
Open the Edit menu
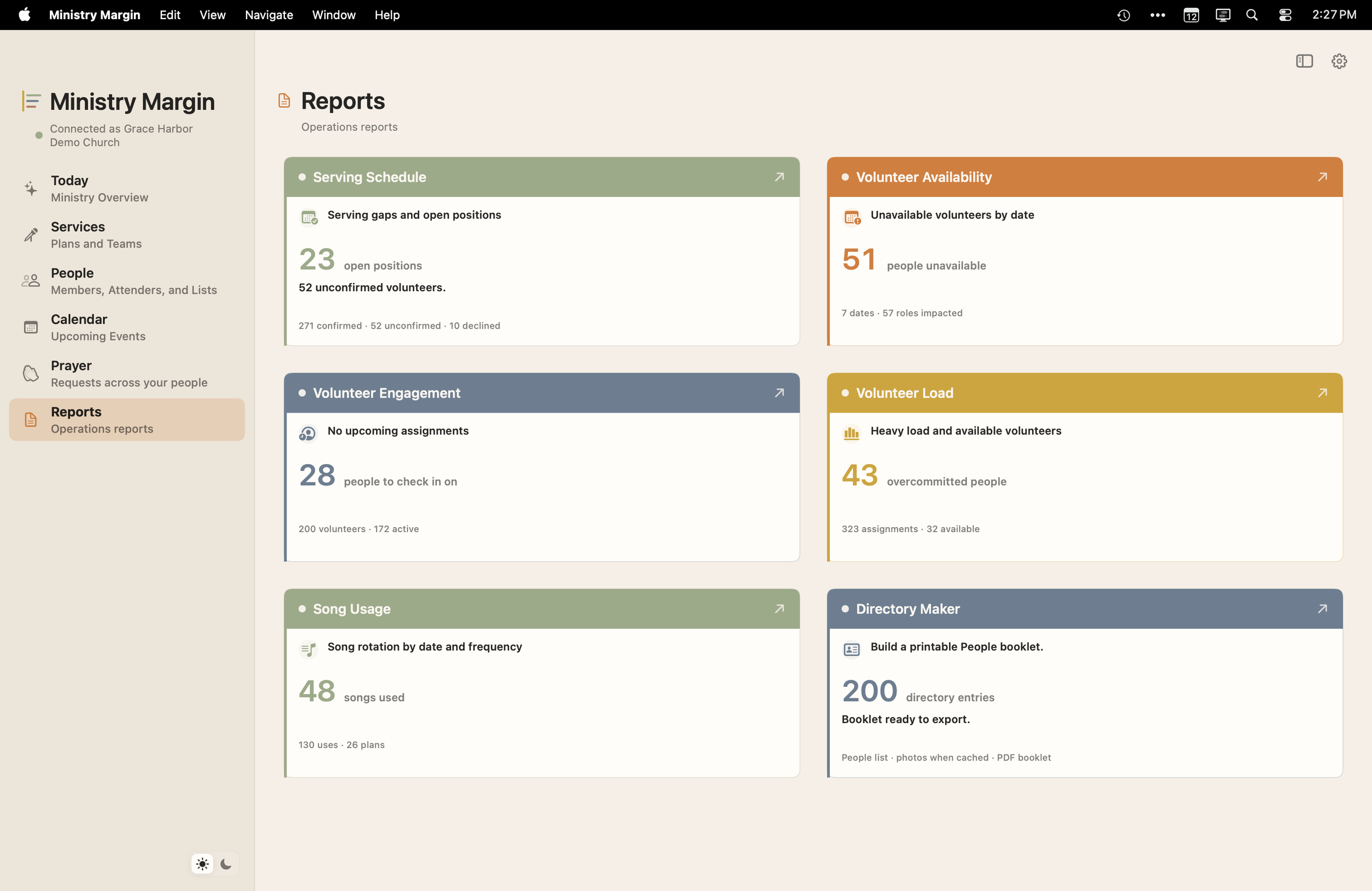(170, 15)
